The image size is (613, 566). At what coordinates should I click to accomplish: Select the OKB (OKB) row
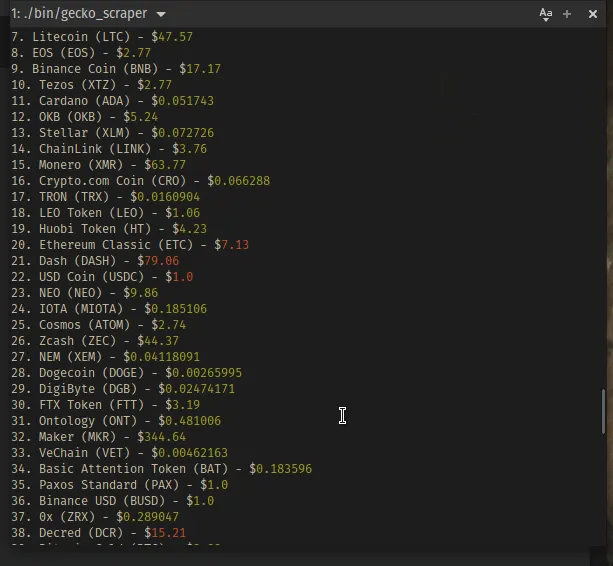84,117
